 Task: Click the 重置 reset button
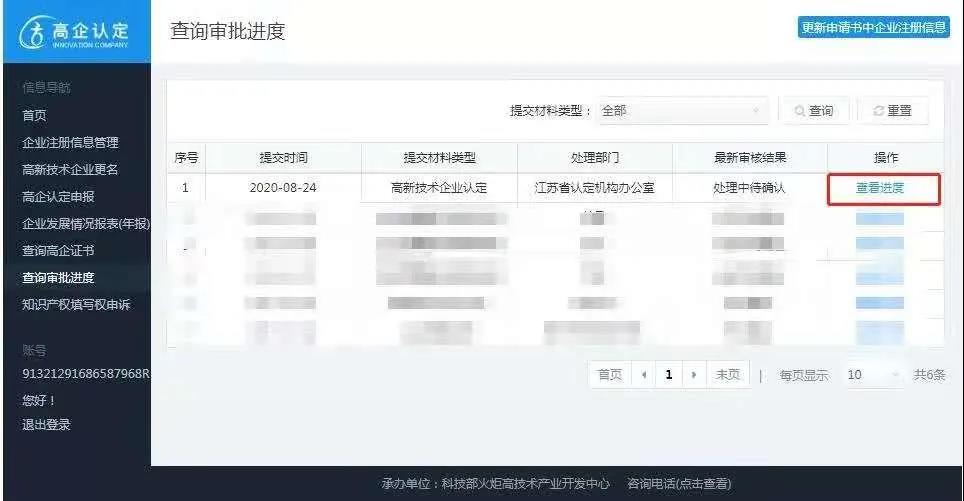click(x=892, y=111)
